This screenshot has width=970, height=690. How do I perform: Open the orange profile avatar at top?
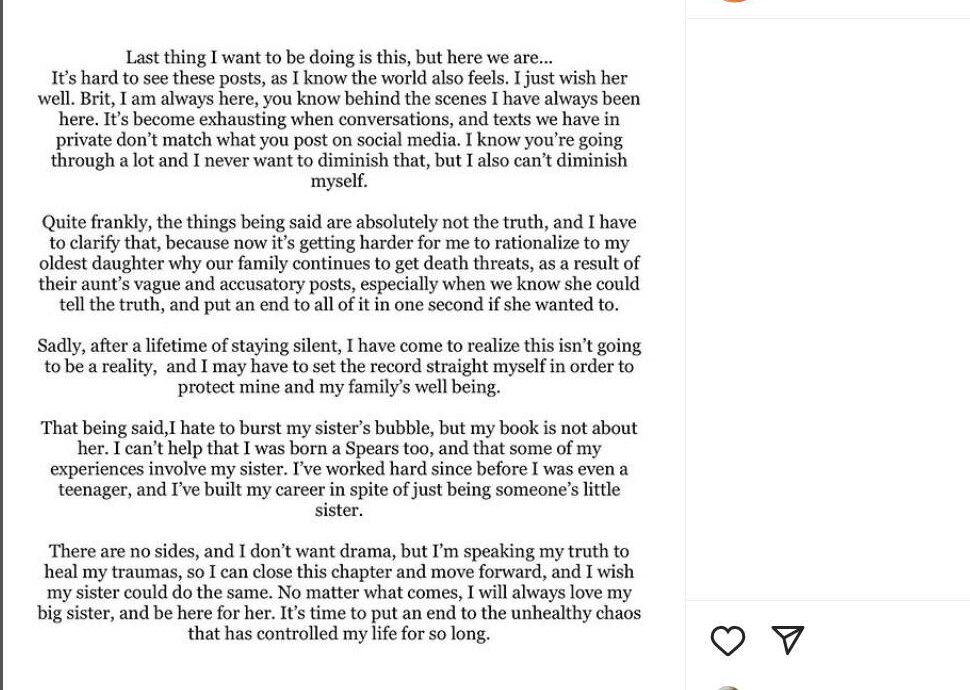click(734, 1)
